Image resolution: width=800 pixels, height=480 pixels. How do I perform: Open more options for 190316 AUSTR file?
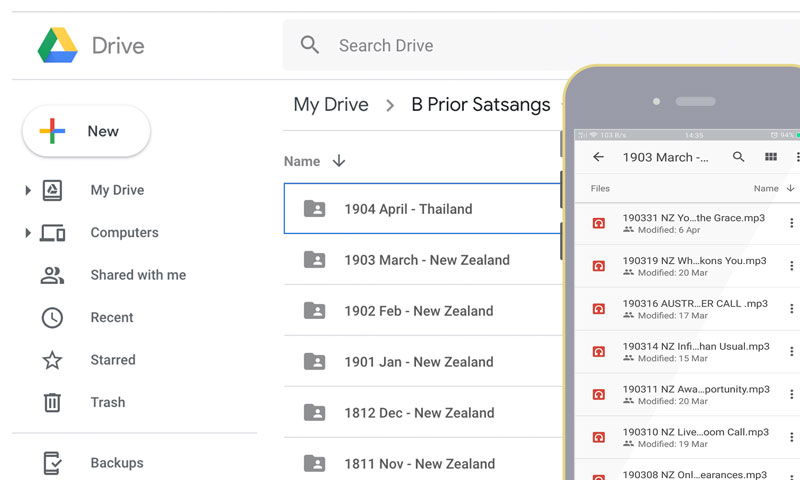point(791,309)
